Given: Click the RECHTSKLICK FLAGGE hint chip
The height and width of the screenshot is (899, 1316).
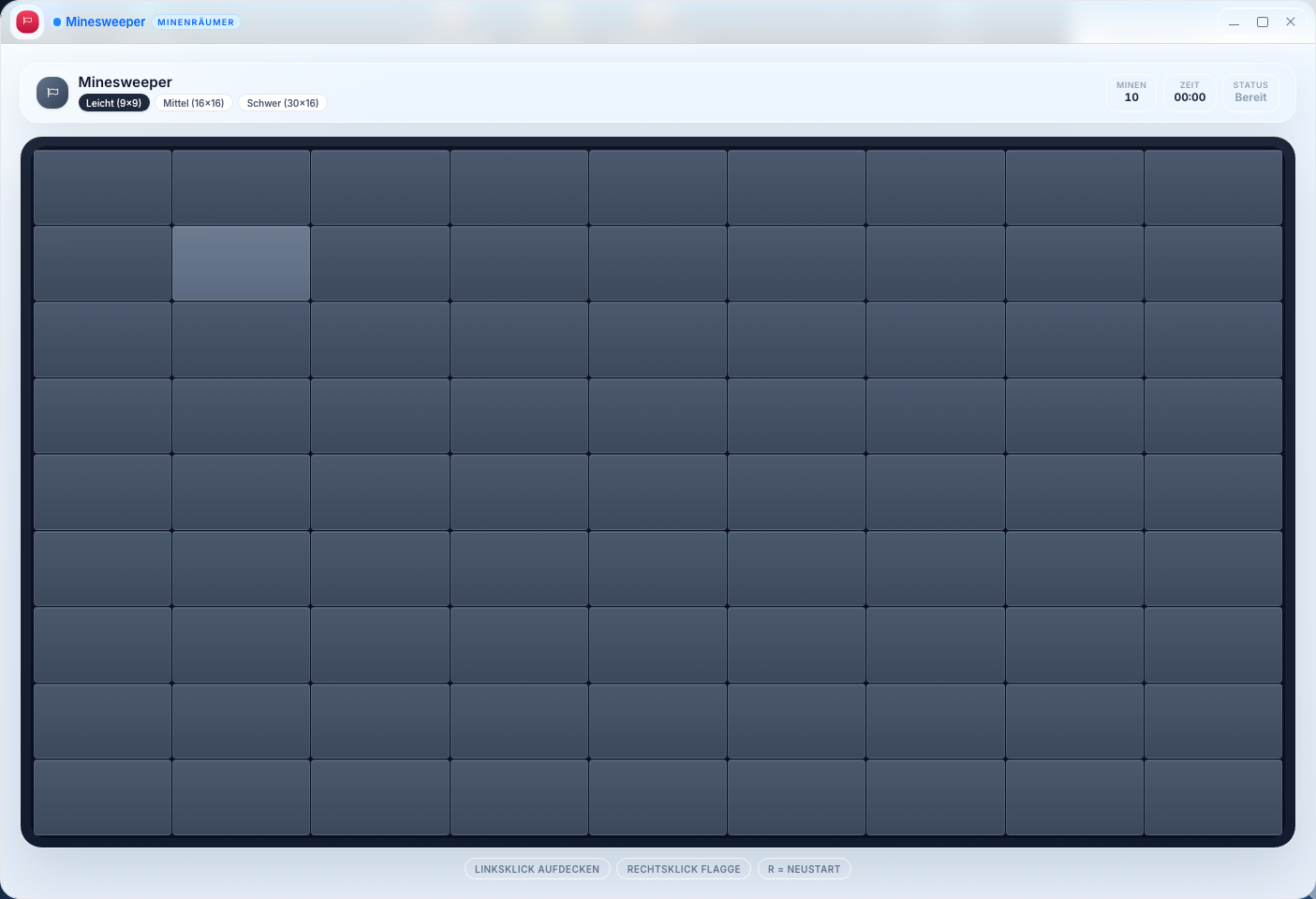Looking at the screenshot, I should 683,868.
